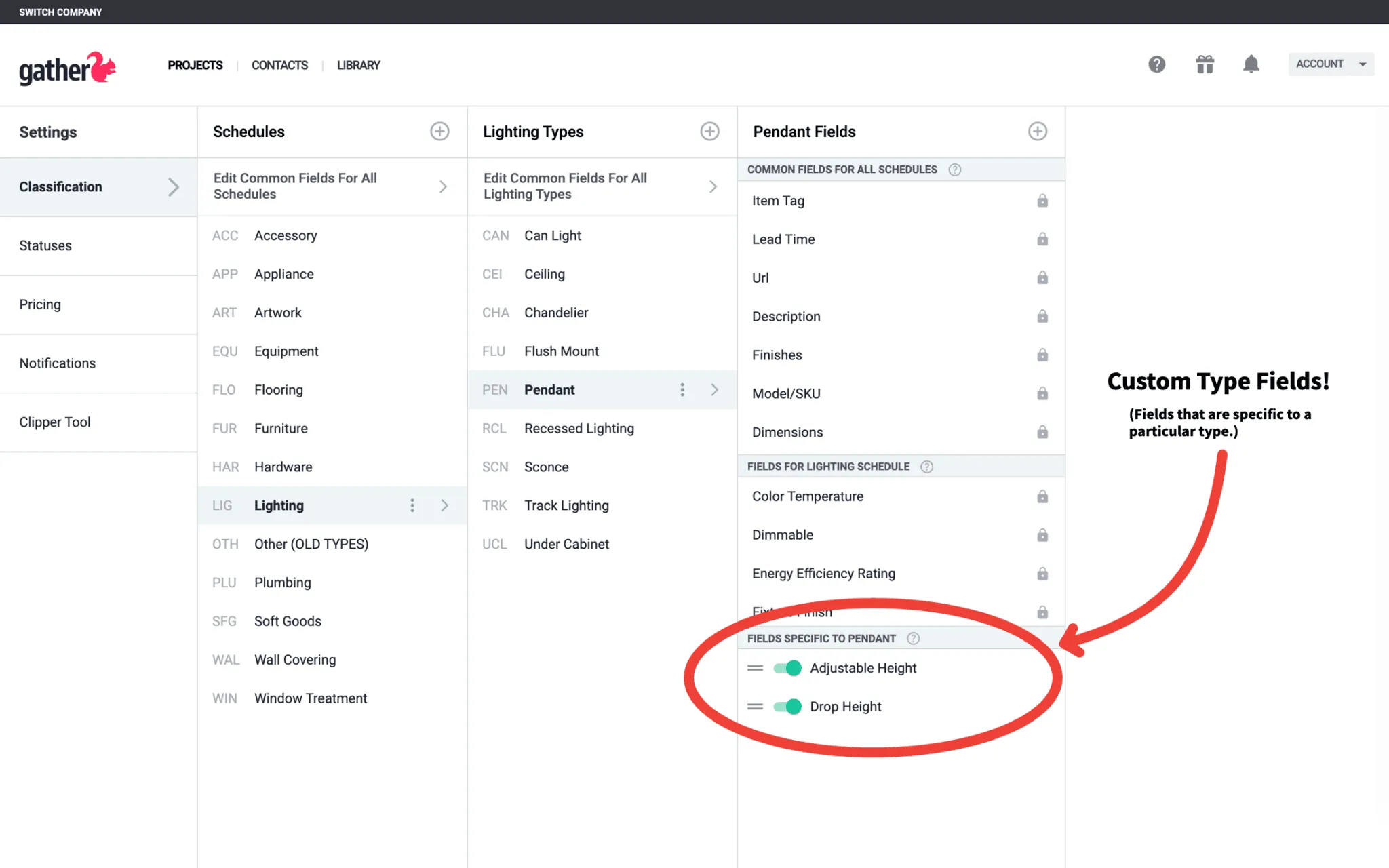
Task: Open the three-dot menu on Lighting row
Action: click(412, 505)
